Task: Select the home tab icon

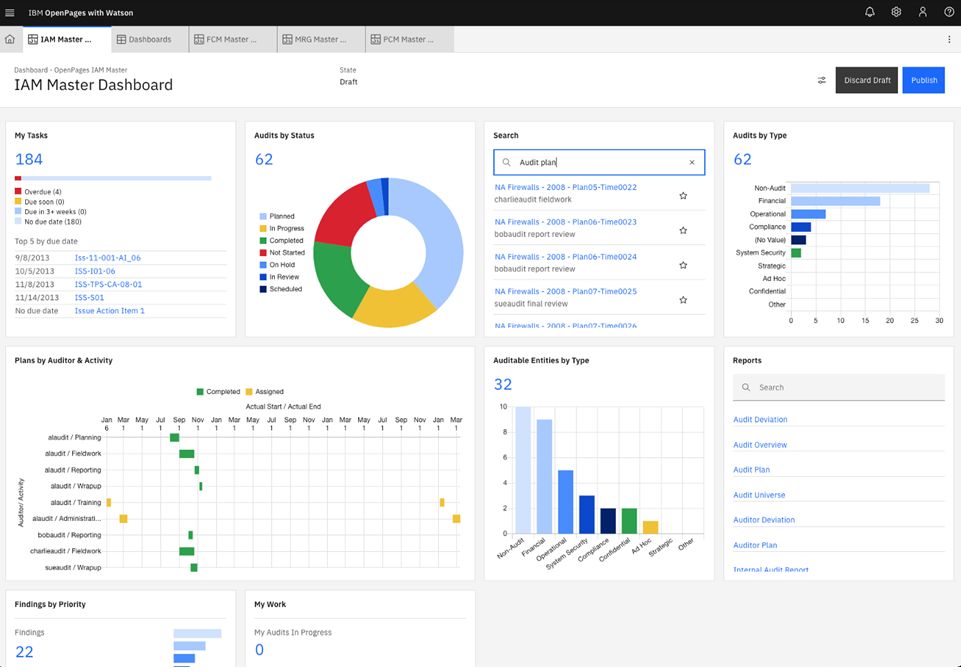Action: (10, 38)
